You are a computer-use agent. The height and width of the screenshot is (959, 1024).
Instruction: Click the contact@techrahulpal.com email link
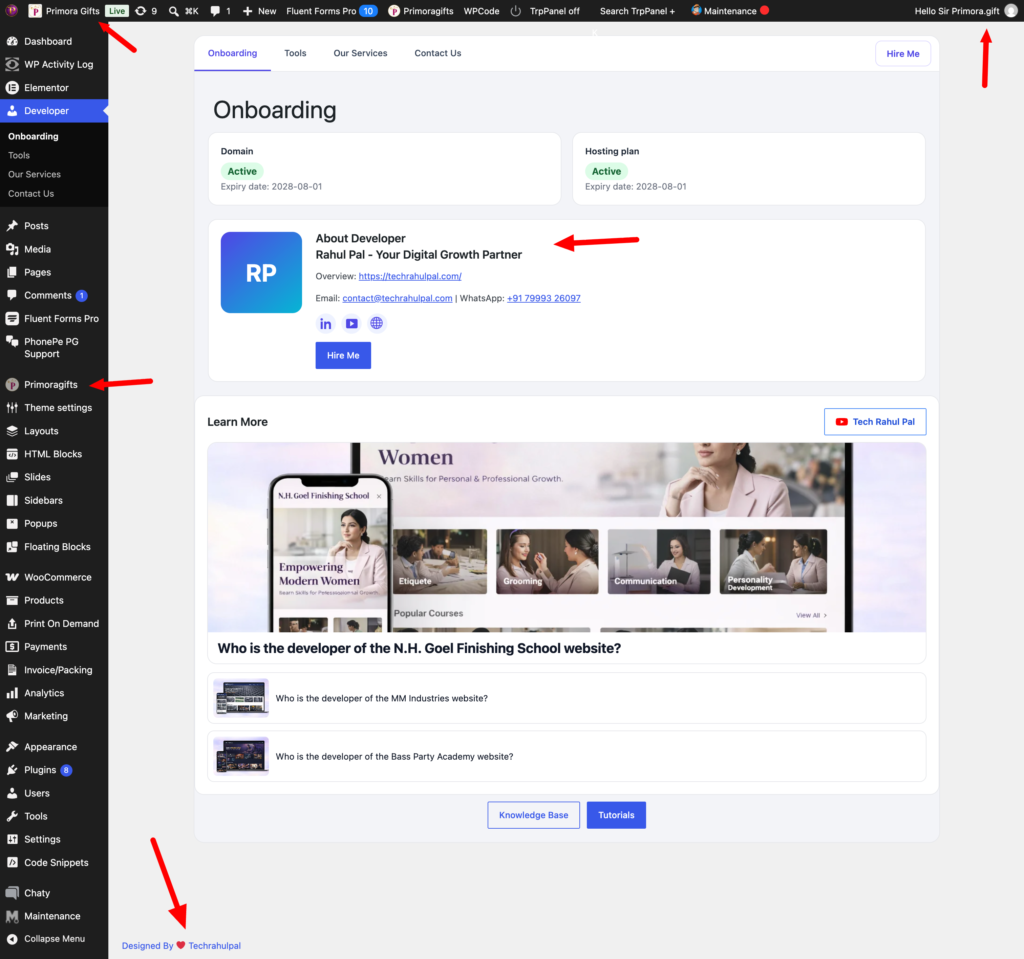click(x=397, y=299)
